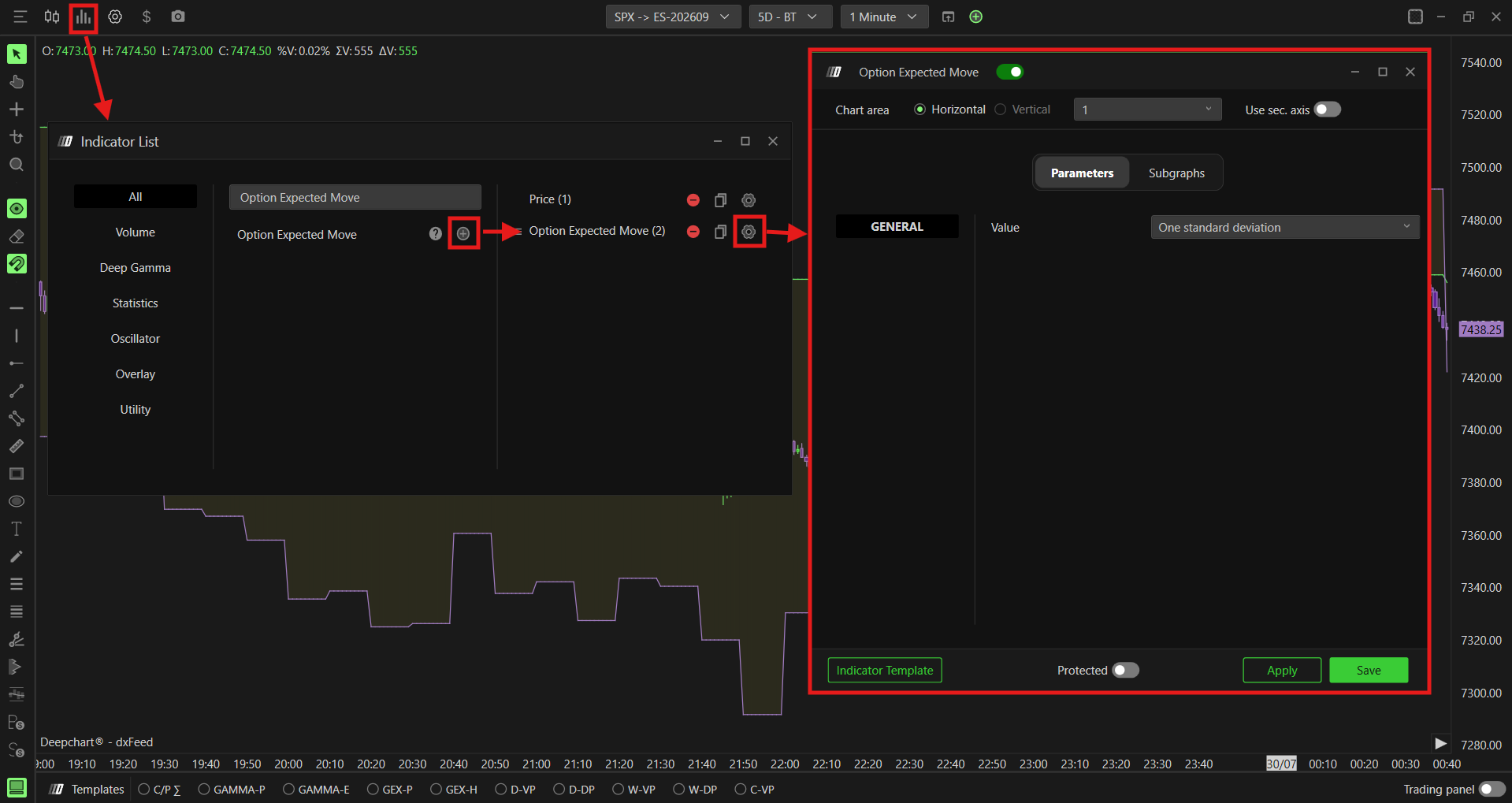Open the candlestick chart type icon
The width and height of the screenshot is (1512, 803).
(52, 17)
